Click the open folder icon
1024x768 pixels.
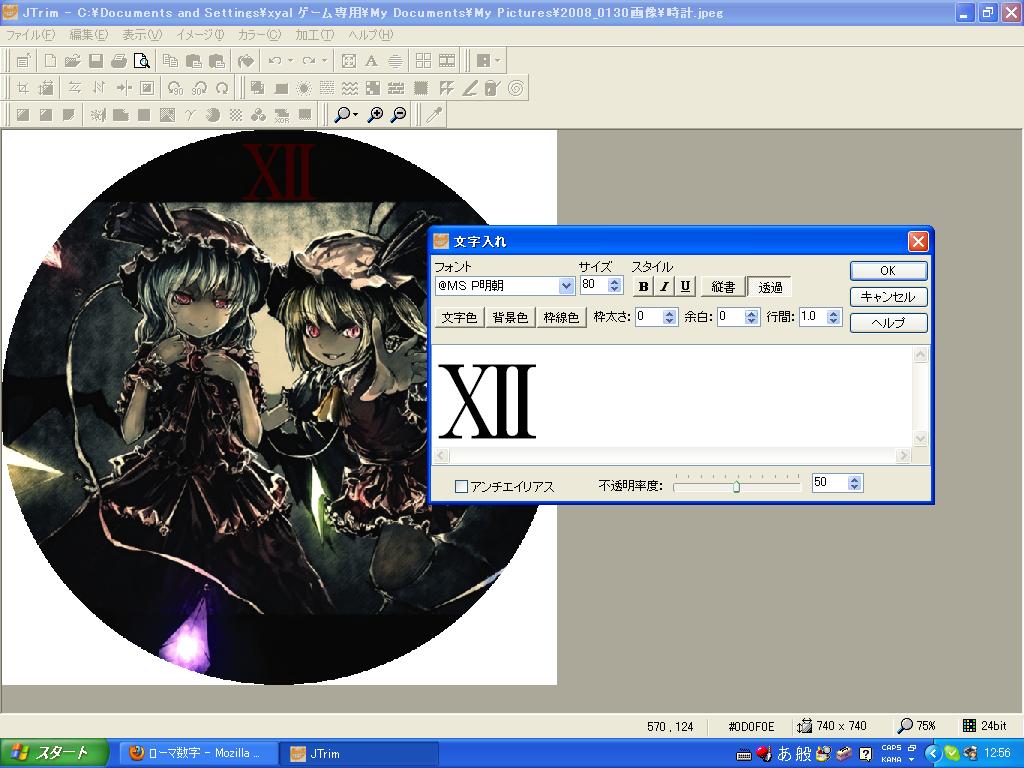pos(72,61)
